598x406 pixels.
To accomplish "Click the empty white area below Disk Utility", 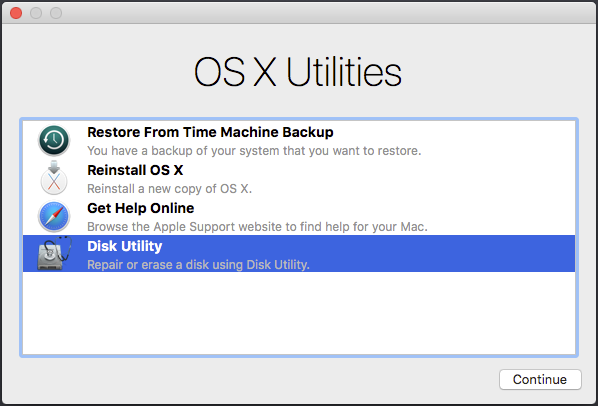I will click(x=299, y=313).
